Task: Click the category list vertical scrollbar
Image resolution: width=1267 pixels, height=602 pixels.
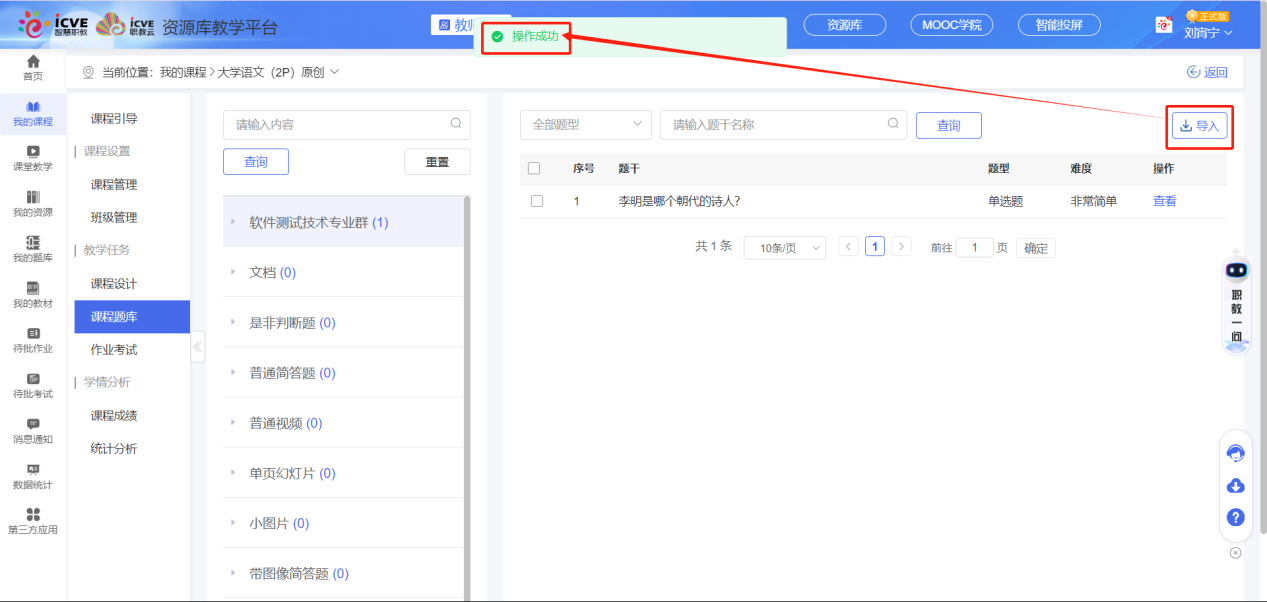Action: (467, 400)
